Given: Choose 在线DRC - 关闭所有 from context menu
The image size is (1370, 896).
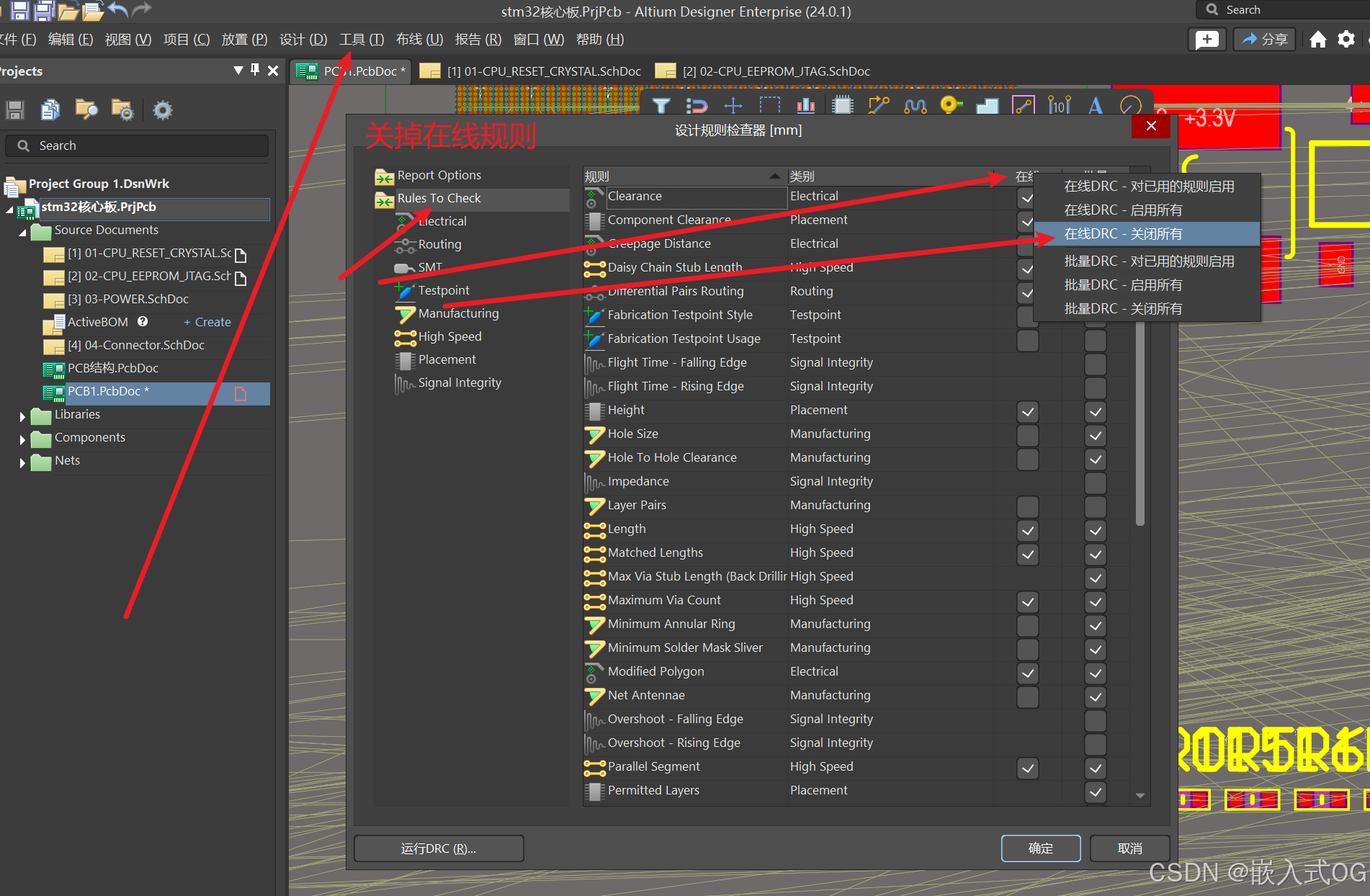Looking at the screenshot, I should [x=1147, y=234].
